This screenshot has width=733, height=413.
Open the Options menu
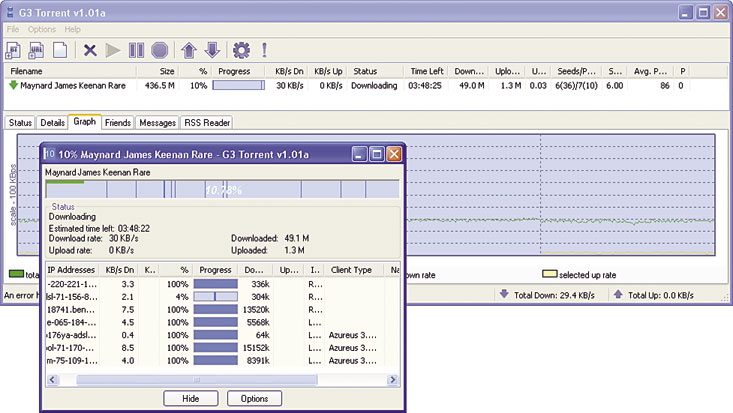(x=42, y=29)
